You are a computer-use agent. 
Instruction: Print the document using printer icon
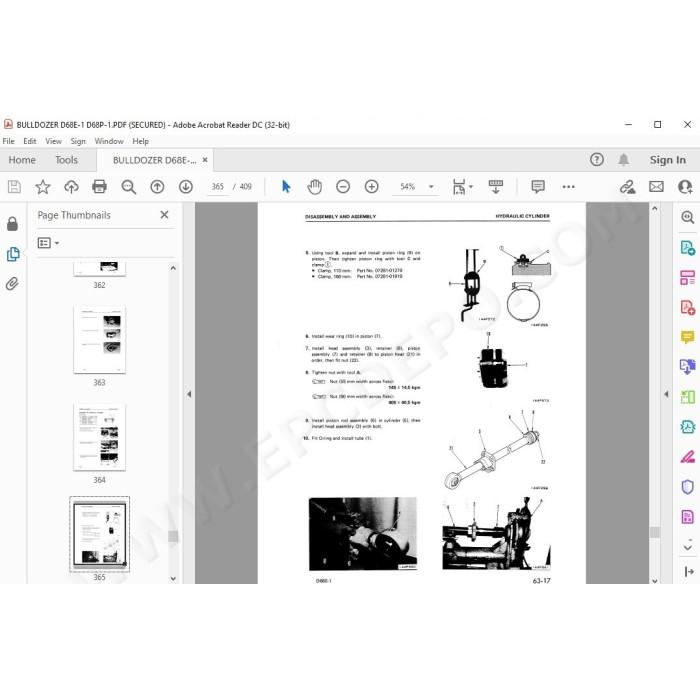pos(100,187)
